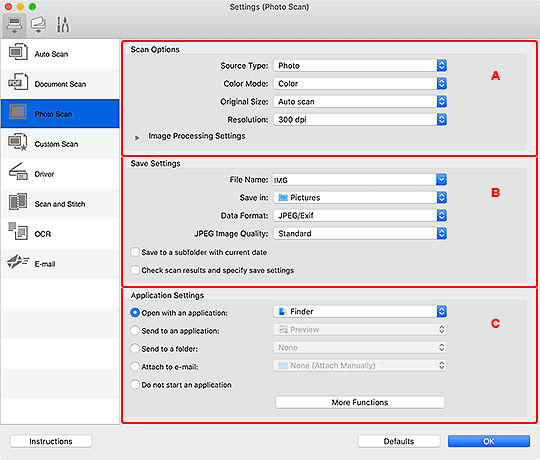Select Custom Scan in the sidebar
Viewport: 540px width, 460px height.
(x=60, y=144)
